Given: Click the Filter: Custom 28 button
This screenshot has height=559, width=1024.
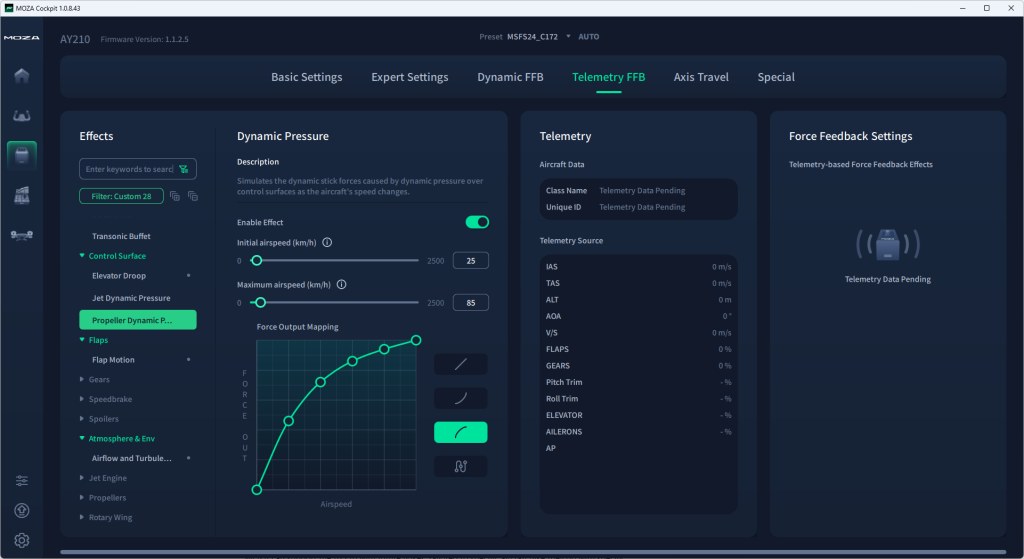Looking at the screenshot, I should (x=121, y=196).
